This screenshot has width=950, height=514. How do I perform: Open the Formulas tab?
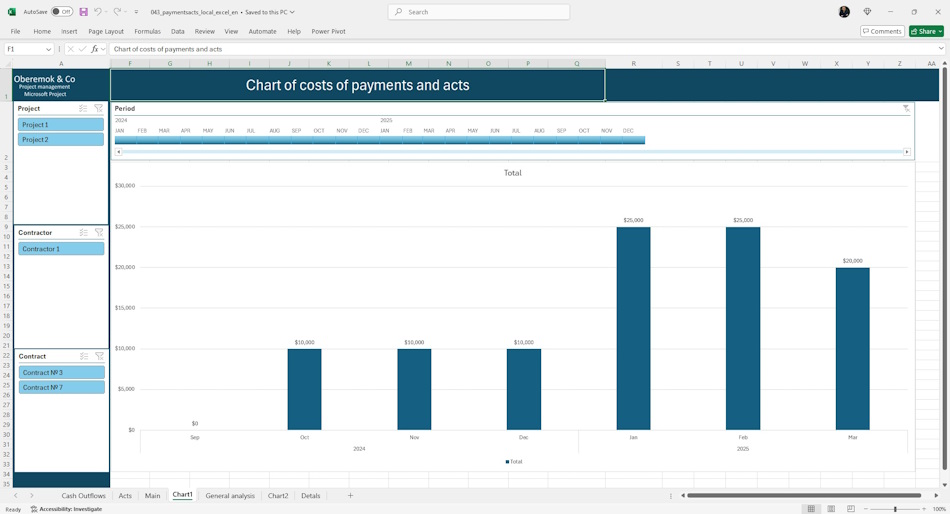coord(147,31)
